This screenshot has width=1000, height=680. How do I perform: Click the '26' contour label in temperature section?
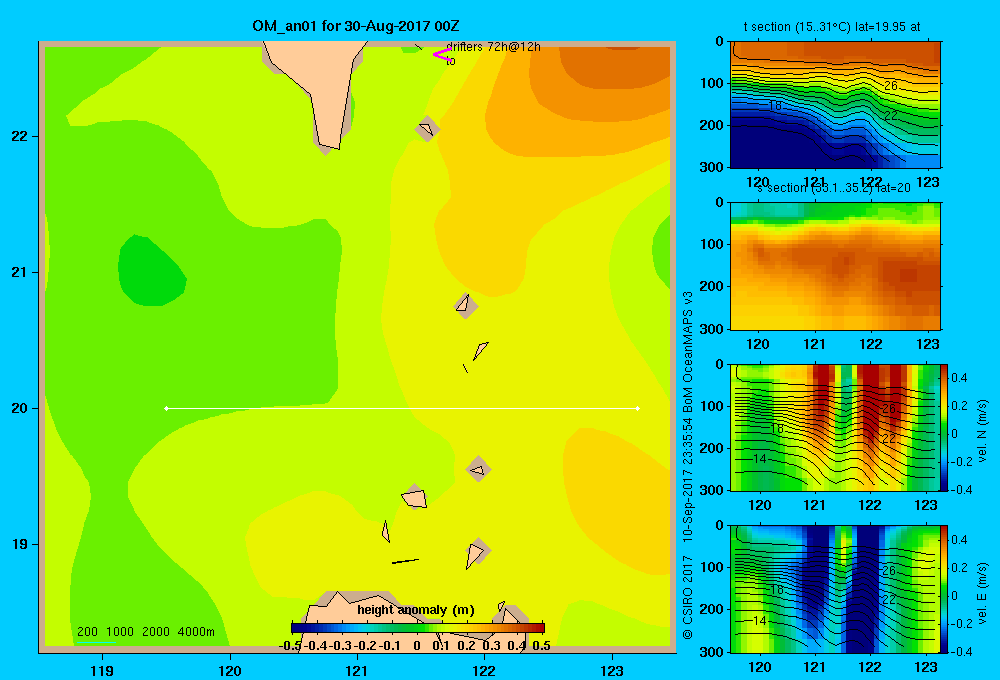click(891, 85)
